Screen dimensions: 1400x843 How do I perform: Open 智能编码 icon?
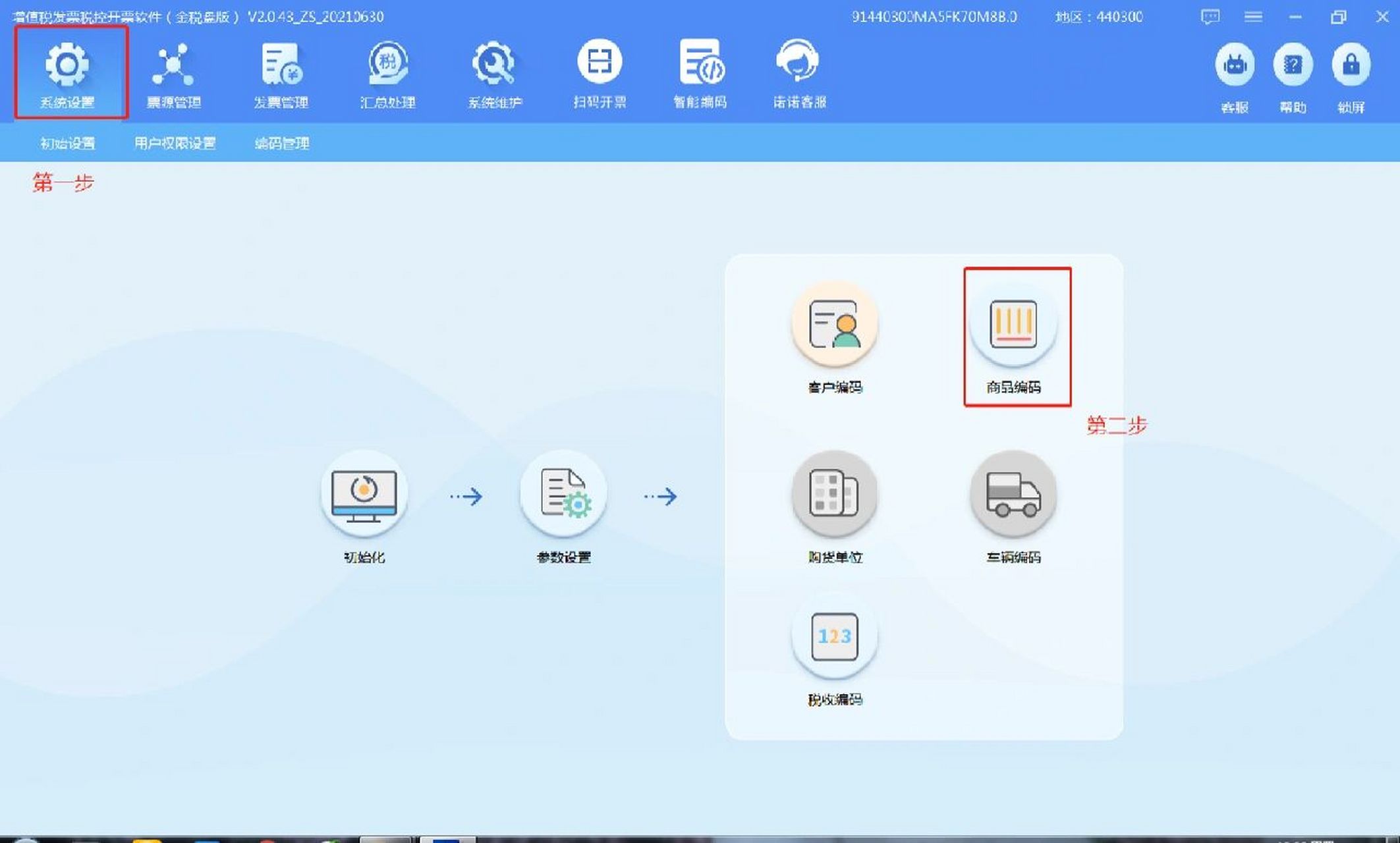click(x=700, y=62)
